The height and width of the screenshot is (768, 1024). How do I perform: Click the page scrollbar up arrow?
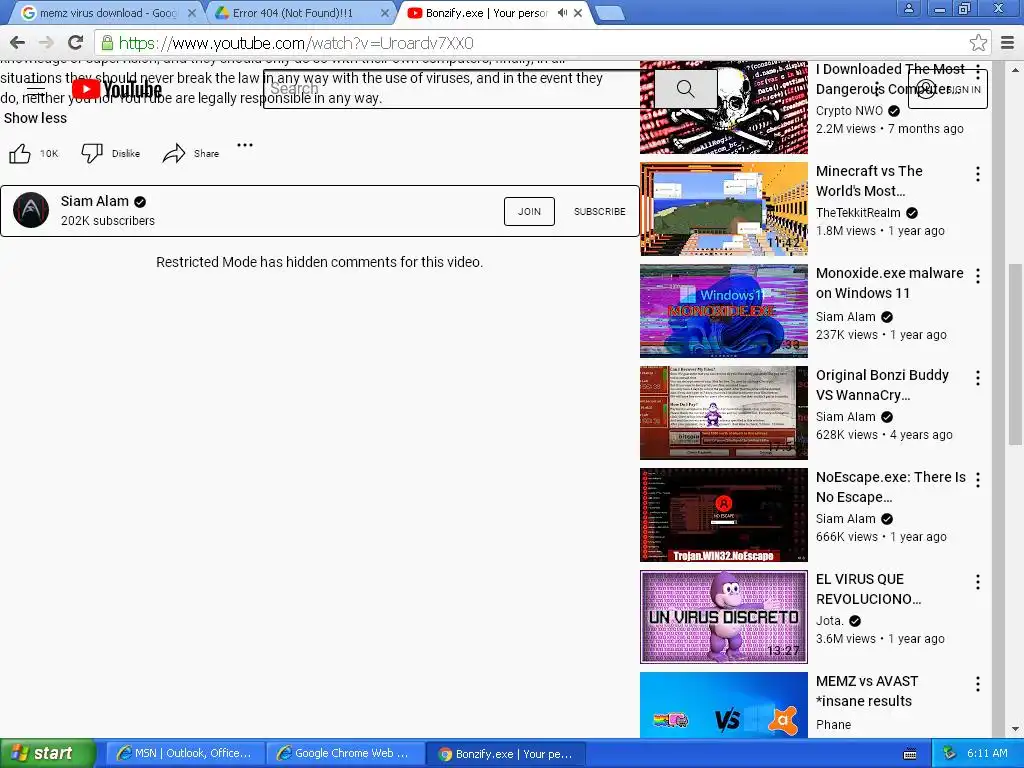[x=1015, y=69]
